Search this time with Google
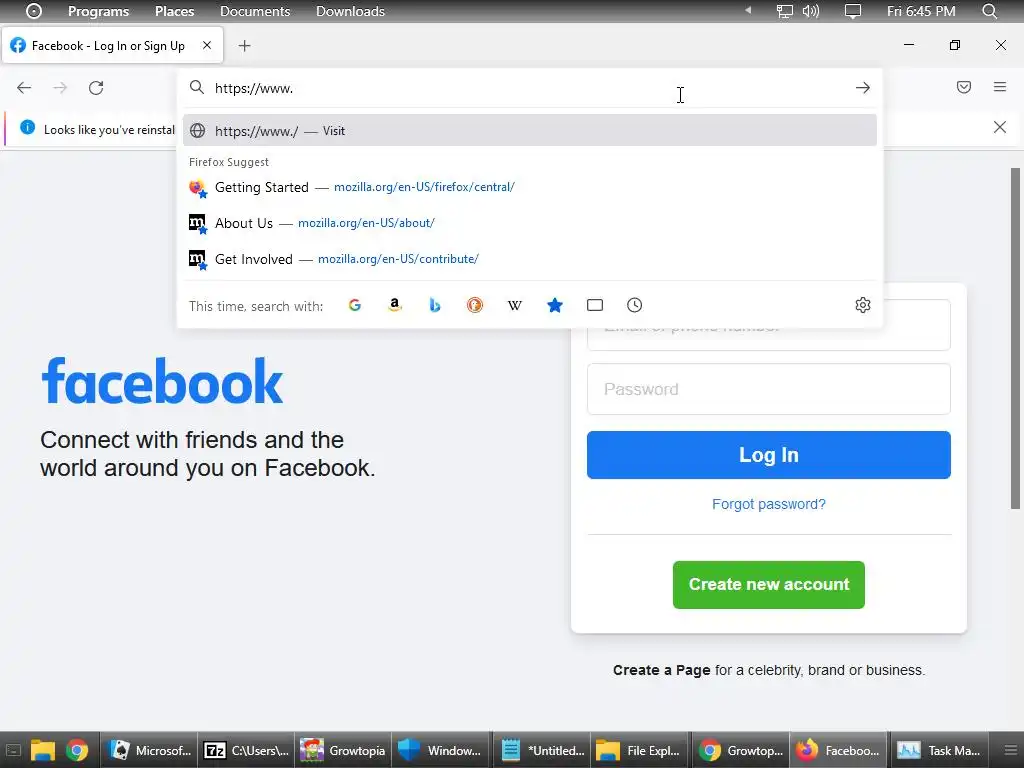Viewport: 1024px width, 768px height. (355, 305)
